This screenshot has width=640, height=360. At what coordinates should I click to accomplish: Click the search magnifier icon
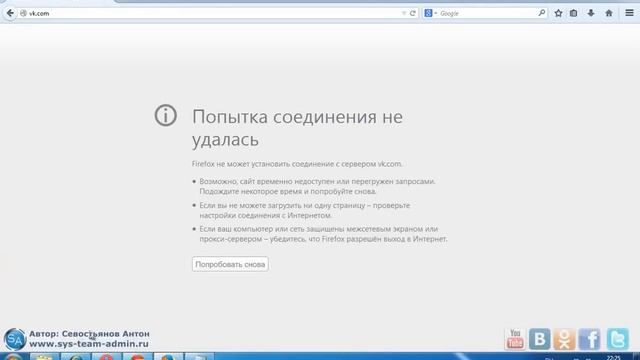click(542, 13)
